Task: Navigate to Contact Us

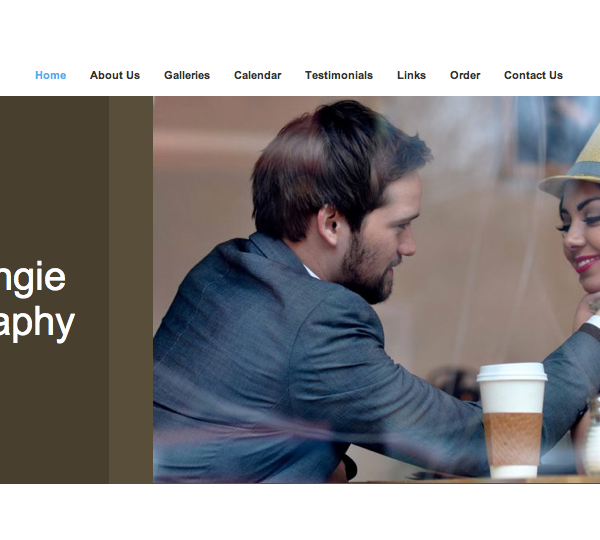Action: [533, 75]
